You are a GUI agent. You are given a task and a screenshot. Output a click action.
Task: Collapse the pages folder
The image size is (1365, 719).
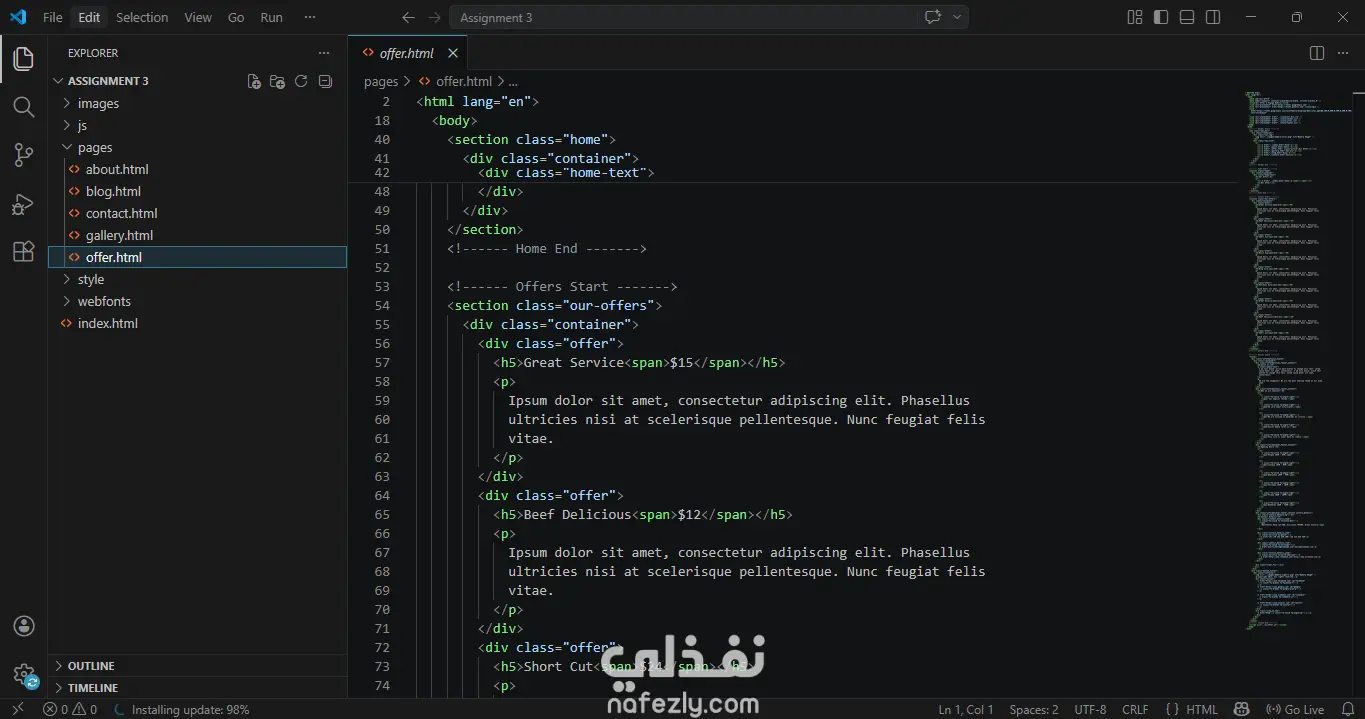coord(198,147)
